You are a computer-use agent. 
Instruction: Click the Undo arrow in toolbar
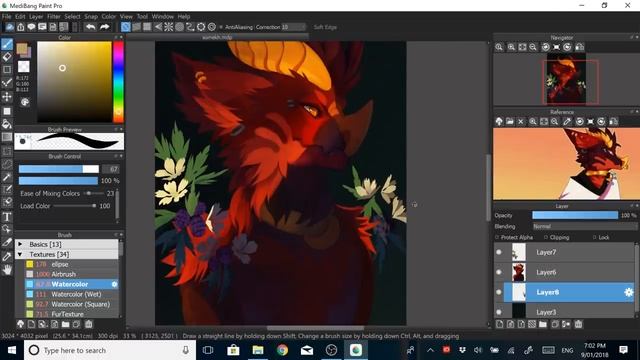pos(91,27)
